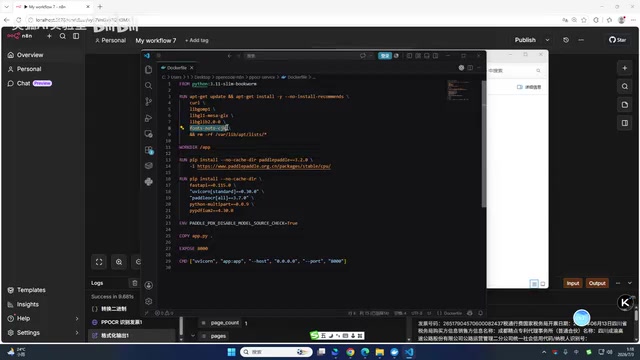Open VS Code Search view icon
640x360 pixels.
tap(149, 85)
